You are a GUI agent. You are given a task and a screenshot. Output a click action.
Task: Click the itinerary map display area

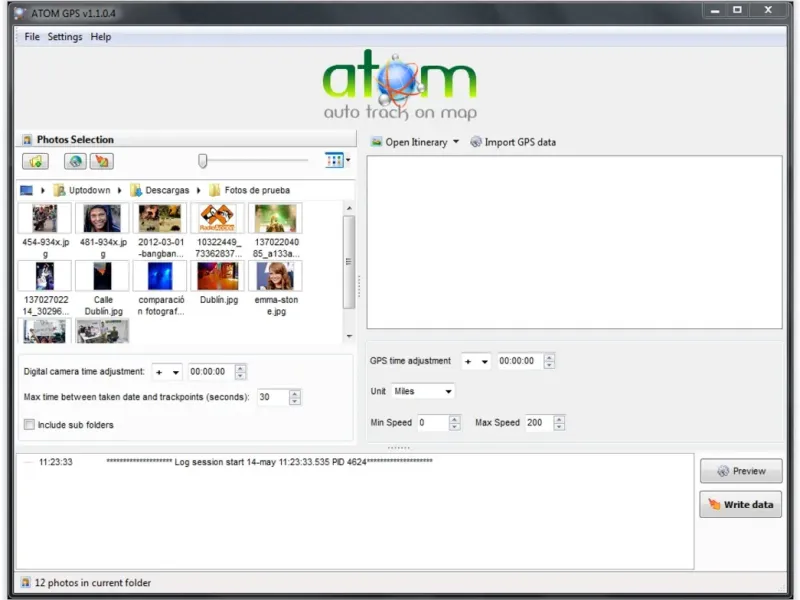[574, 242]
